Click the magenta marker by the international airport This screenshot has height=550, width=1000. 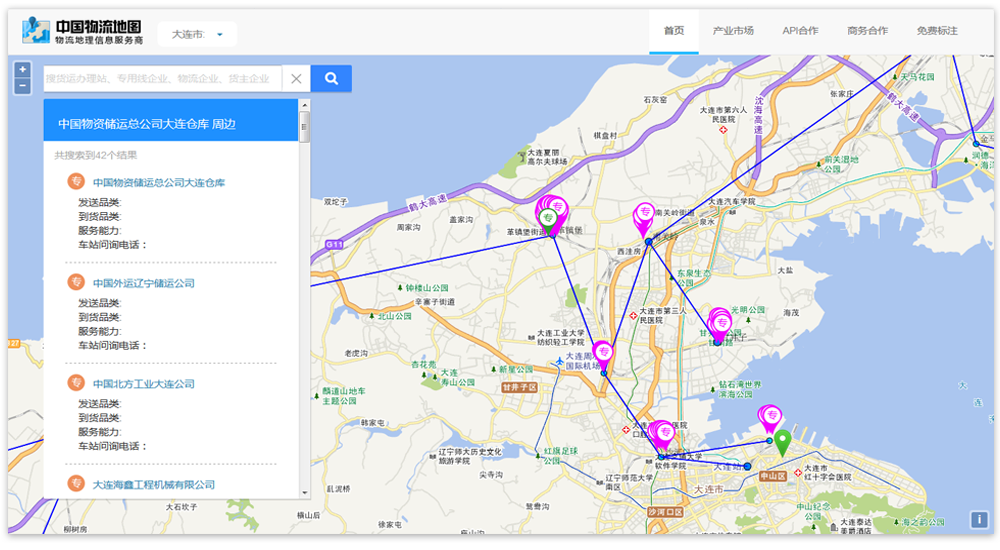click(x=603, y=354)
